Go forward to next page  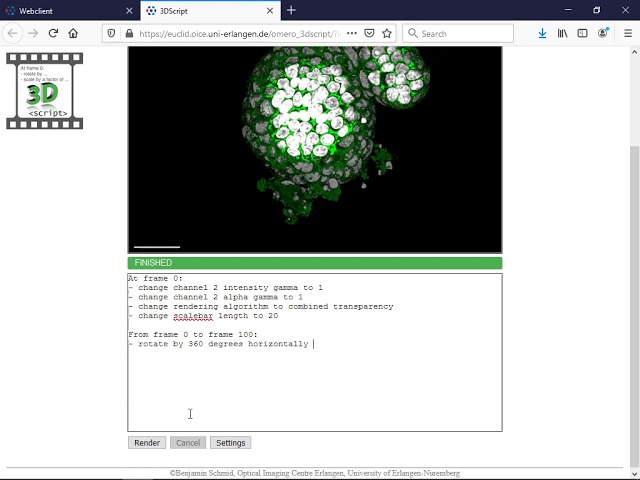click(x=33, y=33)
